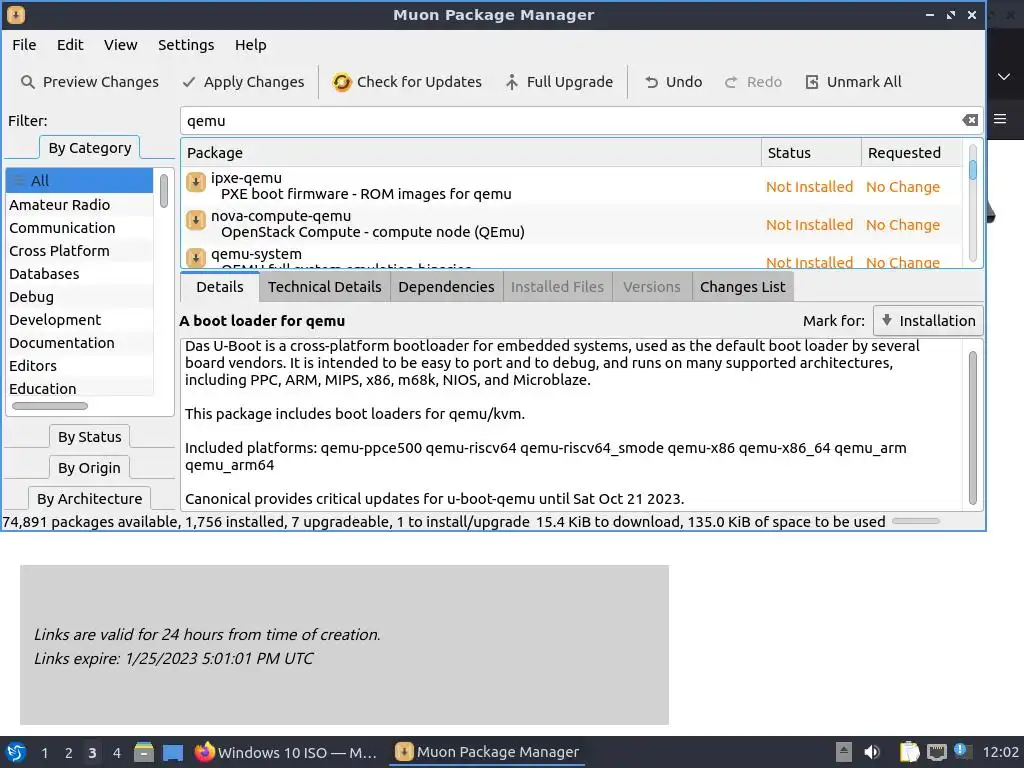
Task: Select the Education category
Action: (x=79, y=389)
